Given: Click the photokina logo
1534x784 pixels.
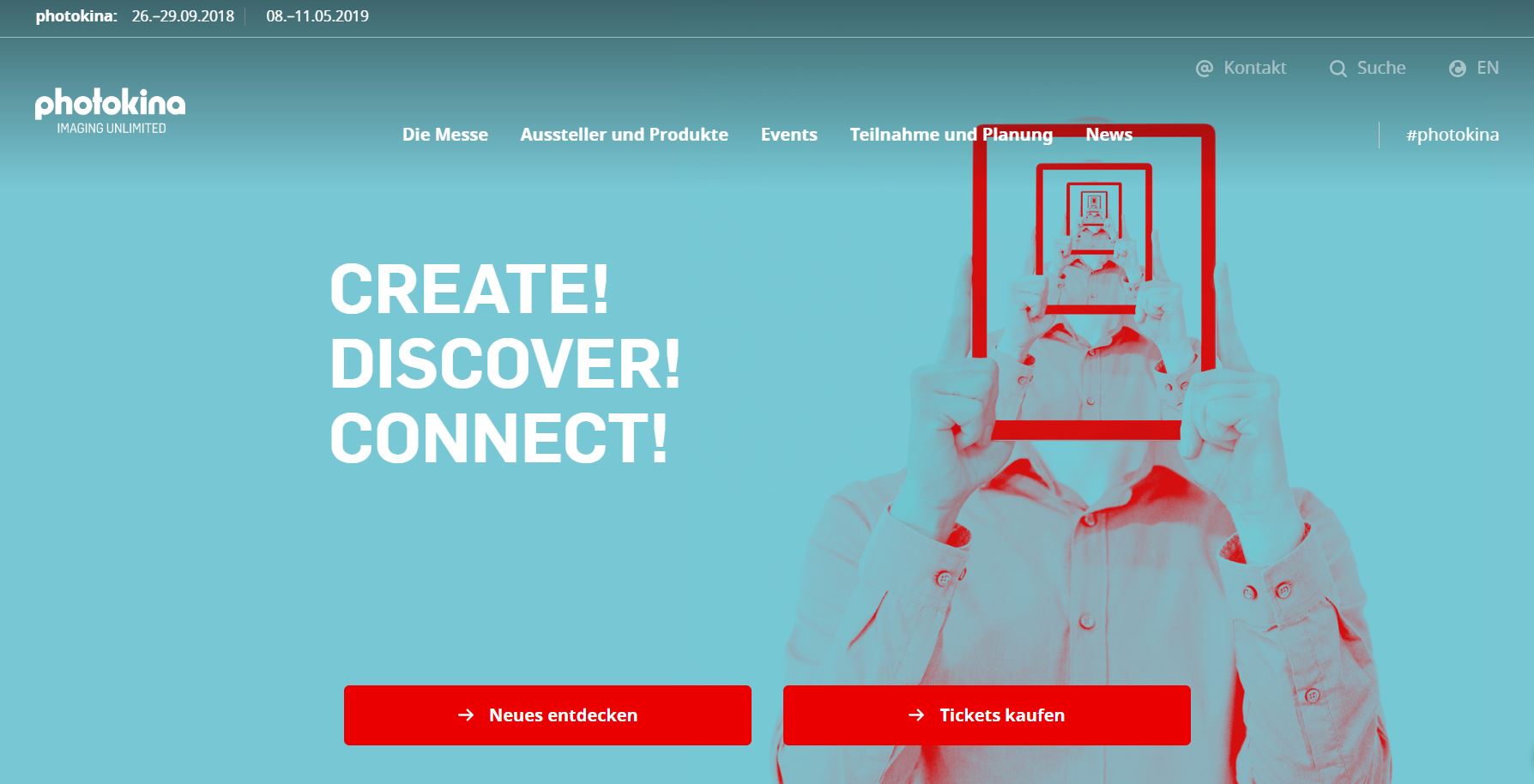Looking at the screenshot, I should coord(110,111).
